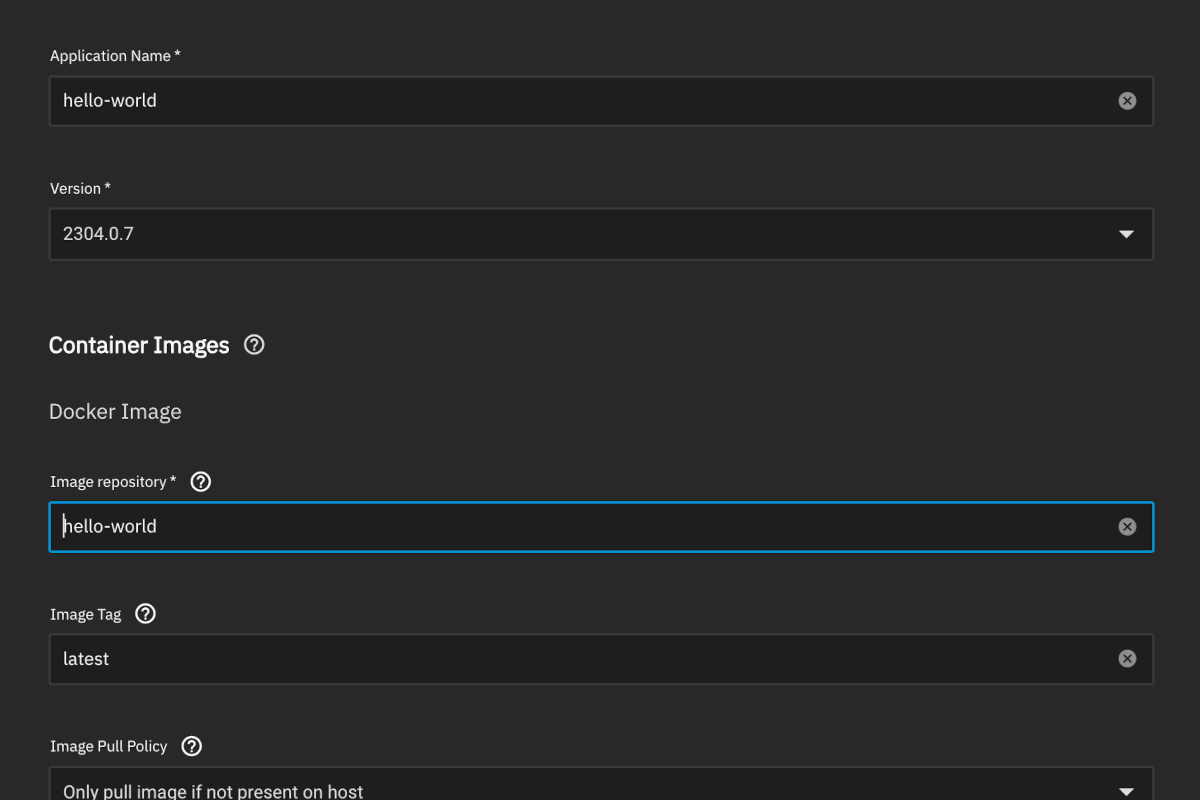Clear the Image repository field with the X icon
The width and height of the screenshot is (1200, 800).
click(x=1127, y=527)
